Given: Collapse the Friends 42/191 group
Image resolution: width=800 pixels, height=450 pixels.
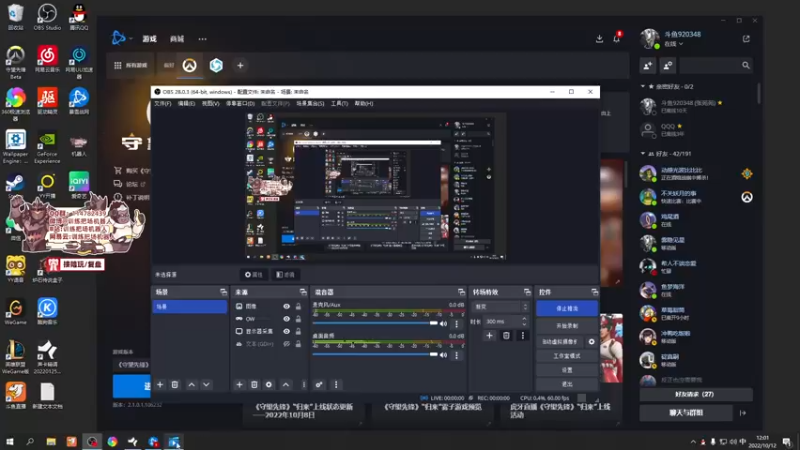Looking at the screenshot, I should [643, 154].
